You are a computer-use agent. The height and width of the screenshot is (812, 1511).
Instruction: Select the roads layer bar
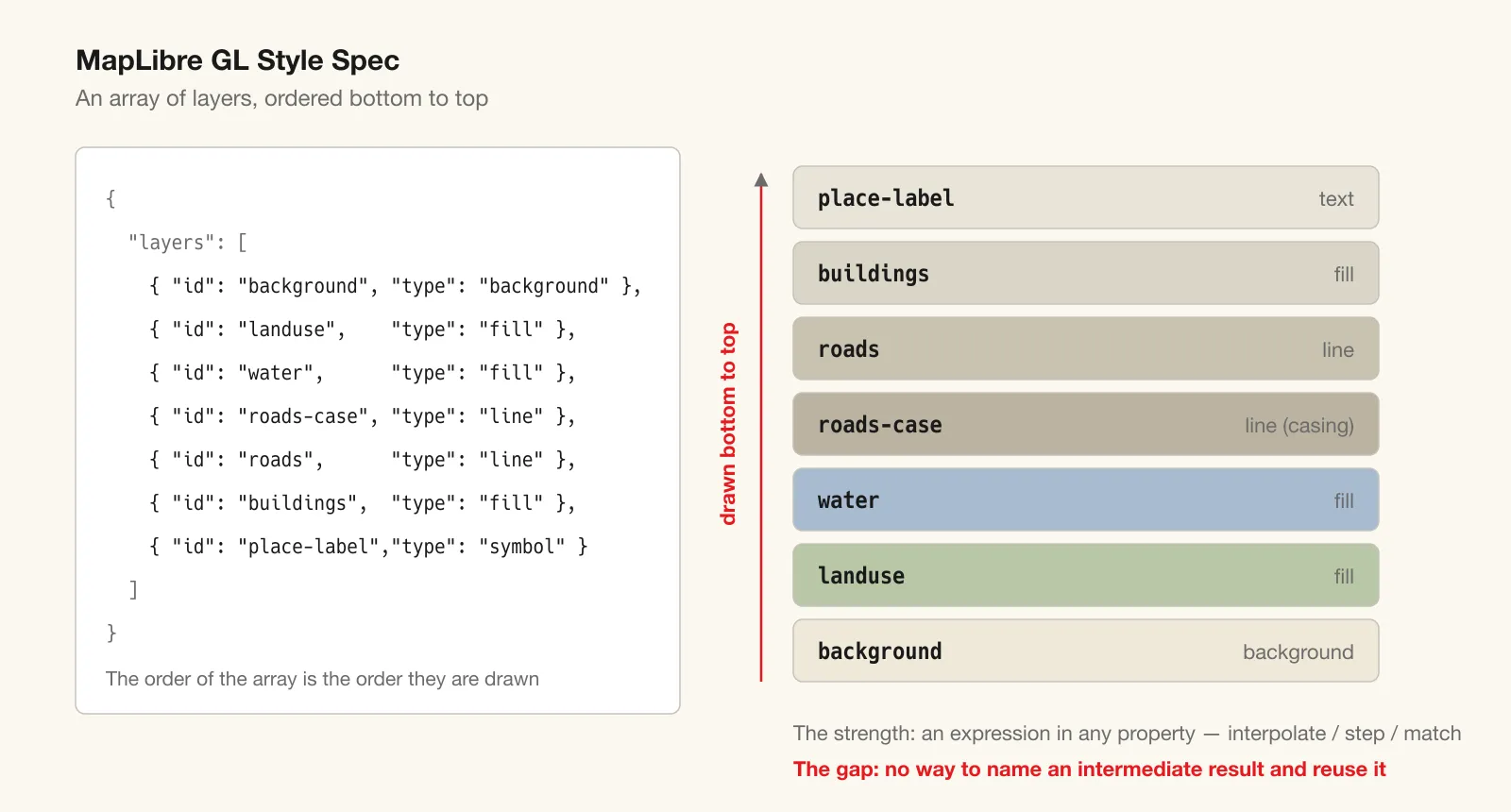[x=1086, y=348]
